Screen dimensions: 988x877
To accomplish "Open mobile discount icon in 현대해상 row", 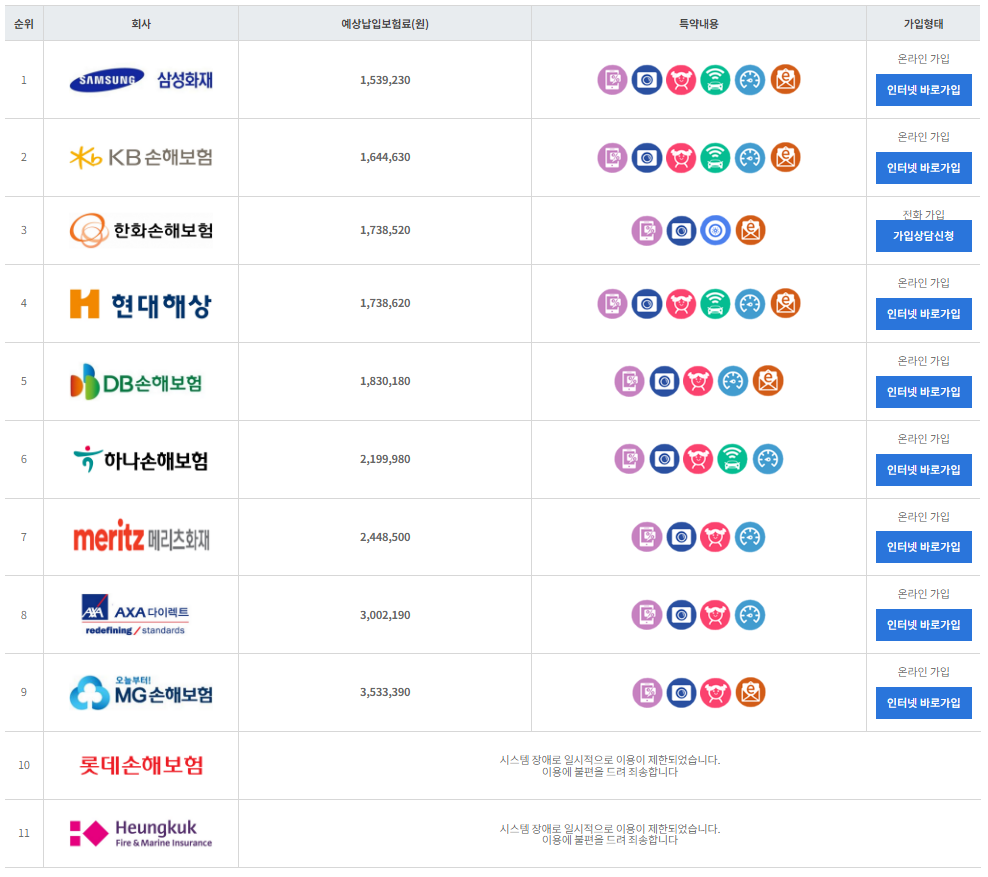I will tap(612, 304).
